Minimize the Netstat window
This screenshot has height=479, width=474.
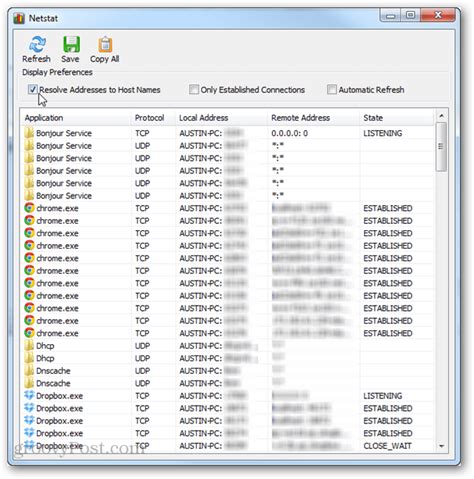click(390, 15)
